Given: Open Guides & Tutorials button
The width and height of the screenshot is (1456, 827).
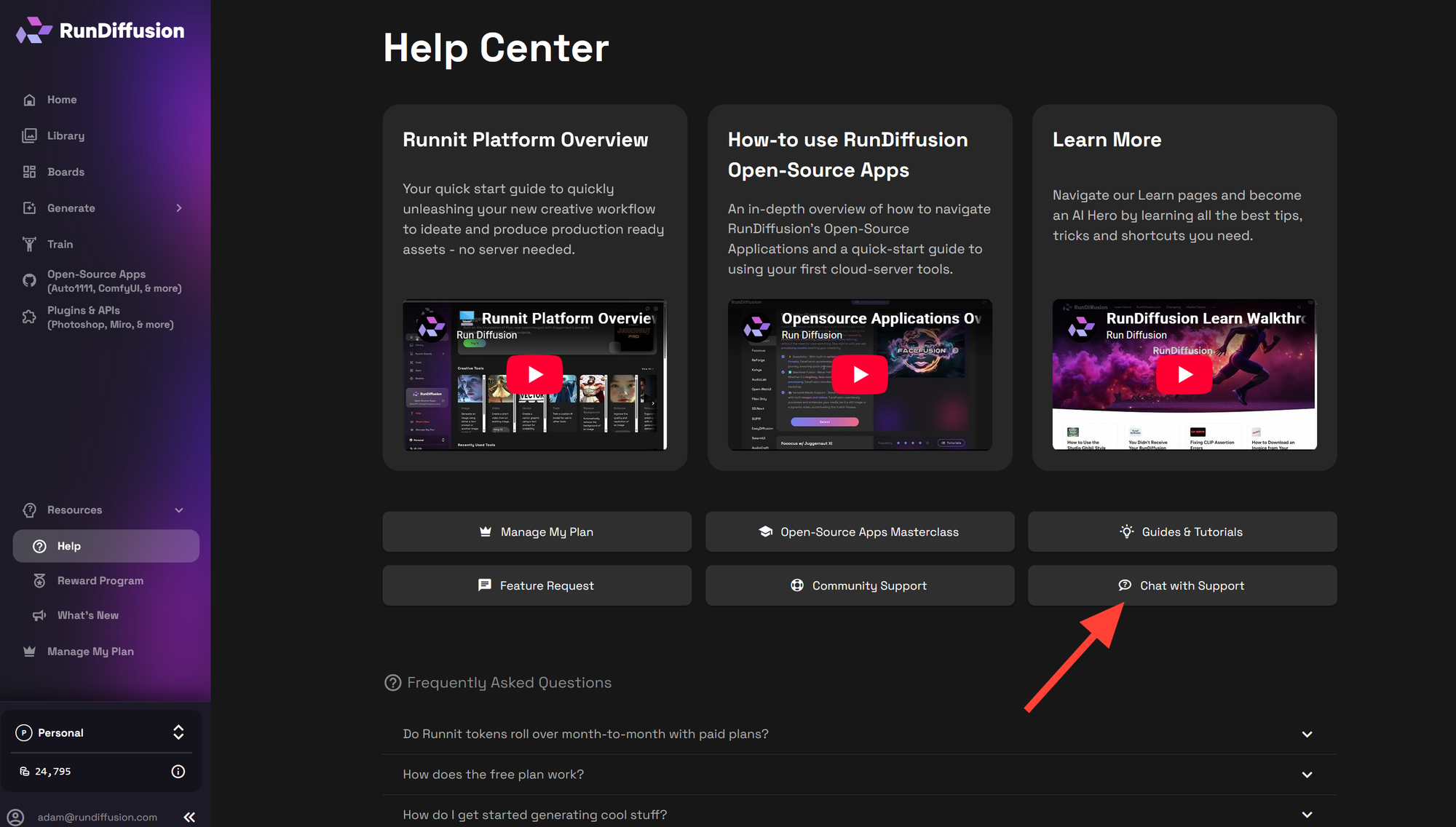Looking at the screenshot, I should tap(1182, 532).
